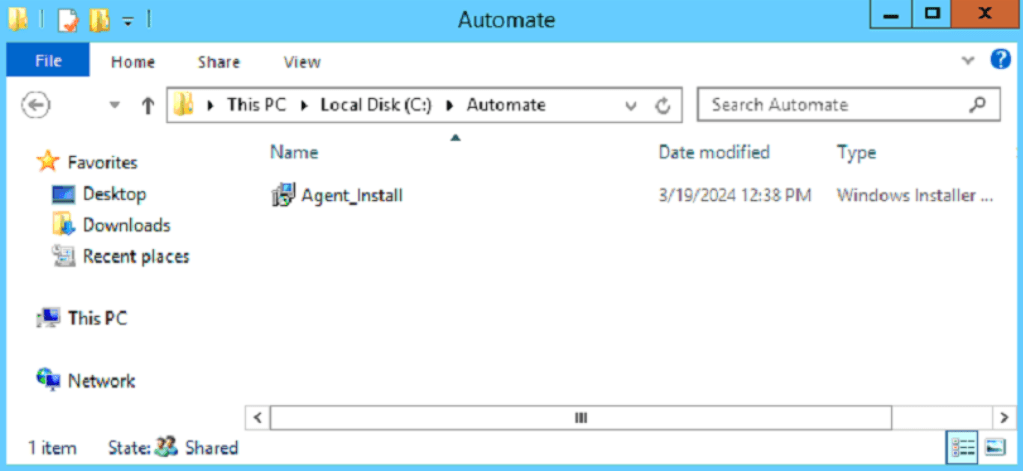Click New folder icon in title bar
Viewport: 1023px width, 471px height.
tap(98, 19)
